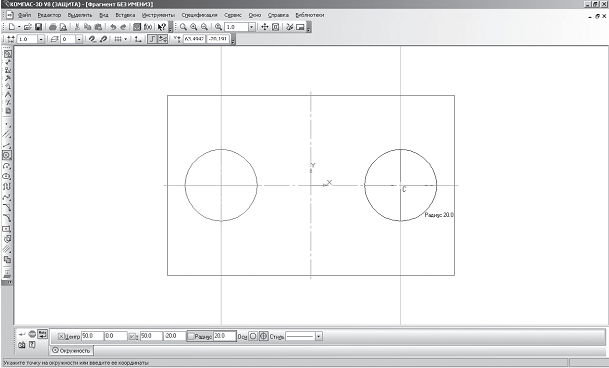
Task: Select circle with axes option
Action: pos(263,336)
